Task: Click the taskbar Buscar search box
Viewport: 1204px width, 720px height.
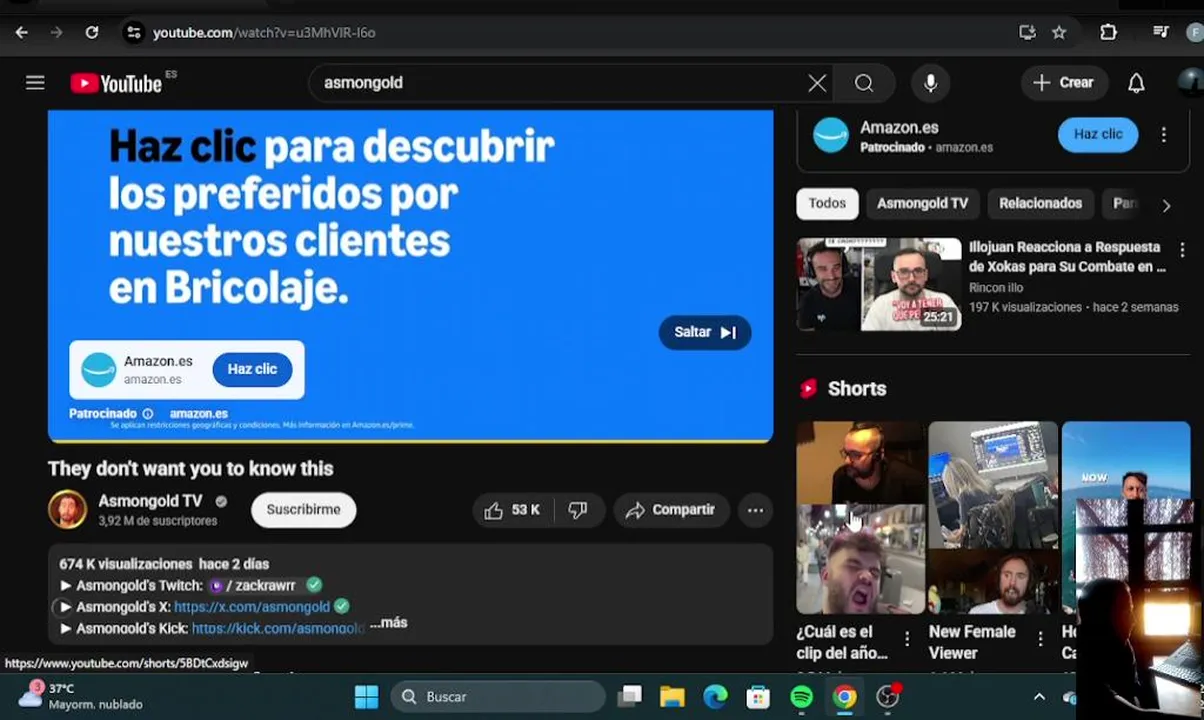Action: (498, 697)
